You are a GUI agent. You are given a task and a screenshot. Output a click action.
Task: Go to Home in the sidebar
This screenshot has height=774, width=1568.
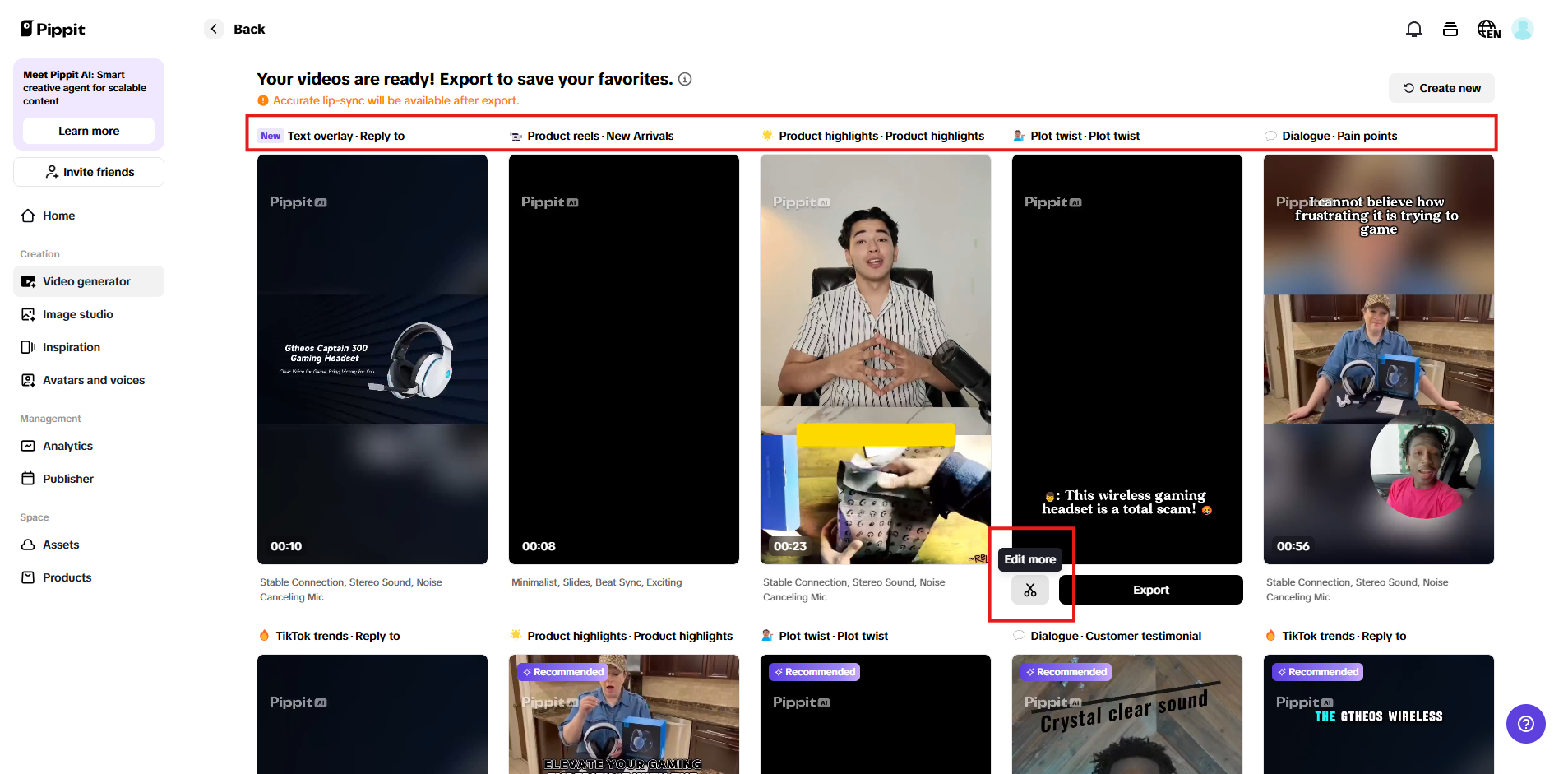(x=89, y=216)
